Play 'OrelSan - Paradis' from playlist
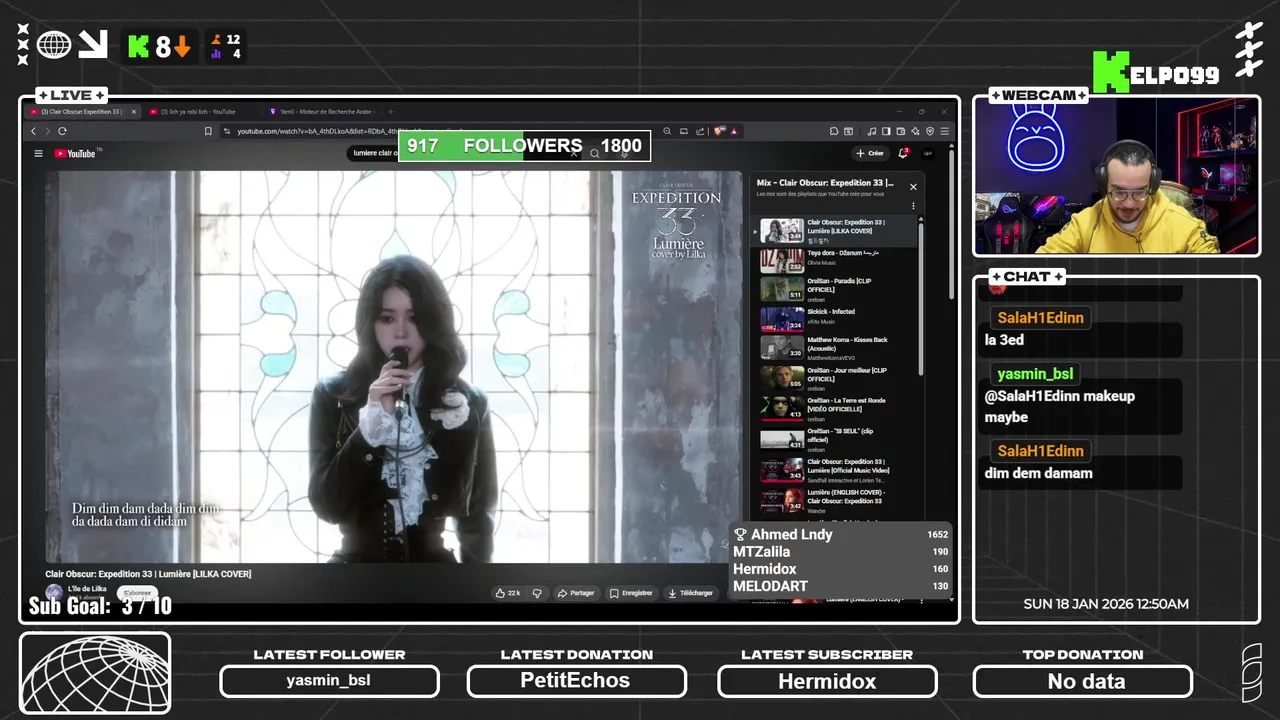The width and height of the screenshot is (1280, 720). click(834, 289)
